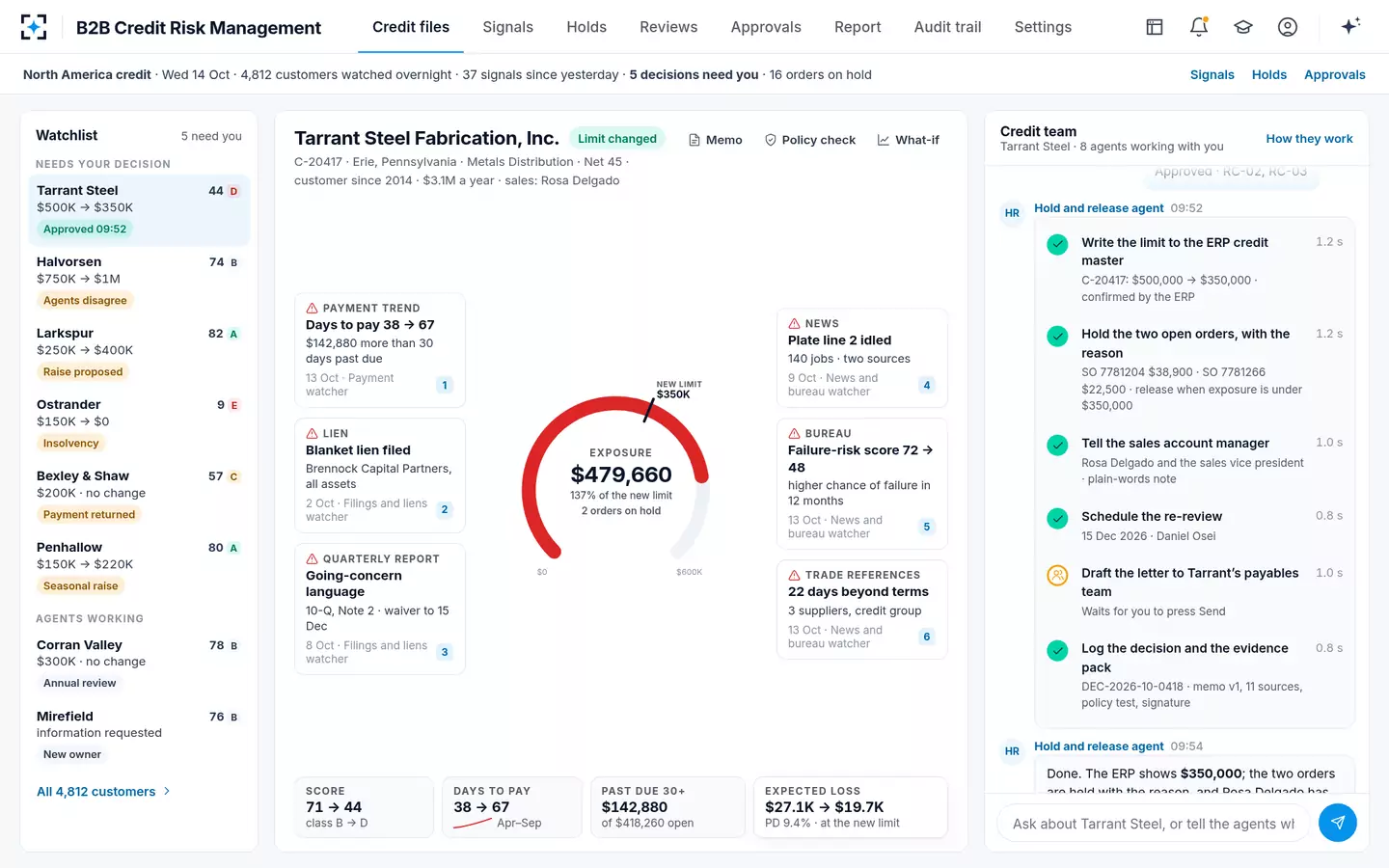
Task: Click the HR avatar on the 09:52 message
Action: [1012, 213]
